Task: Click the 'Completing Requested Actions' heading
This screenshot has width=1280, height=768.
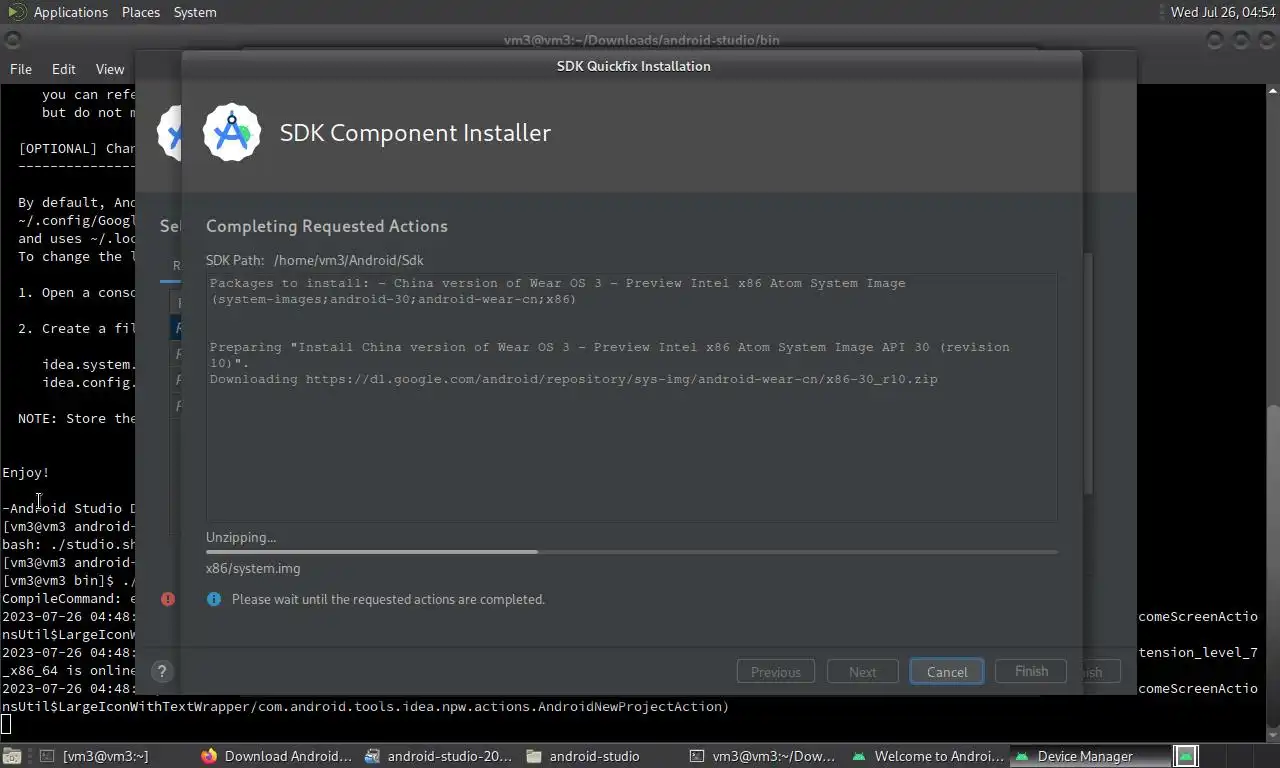Action: click(x=327, y=226)
